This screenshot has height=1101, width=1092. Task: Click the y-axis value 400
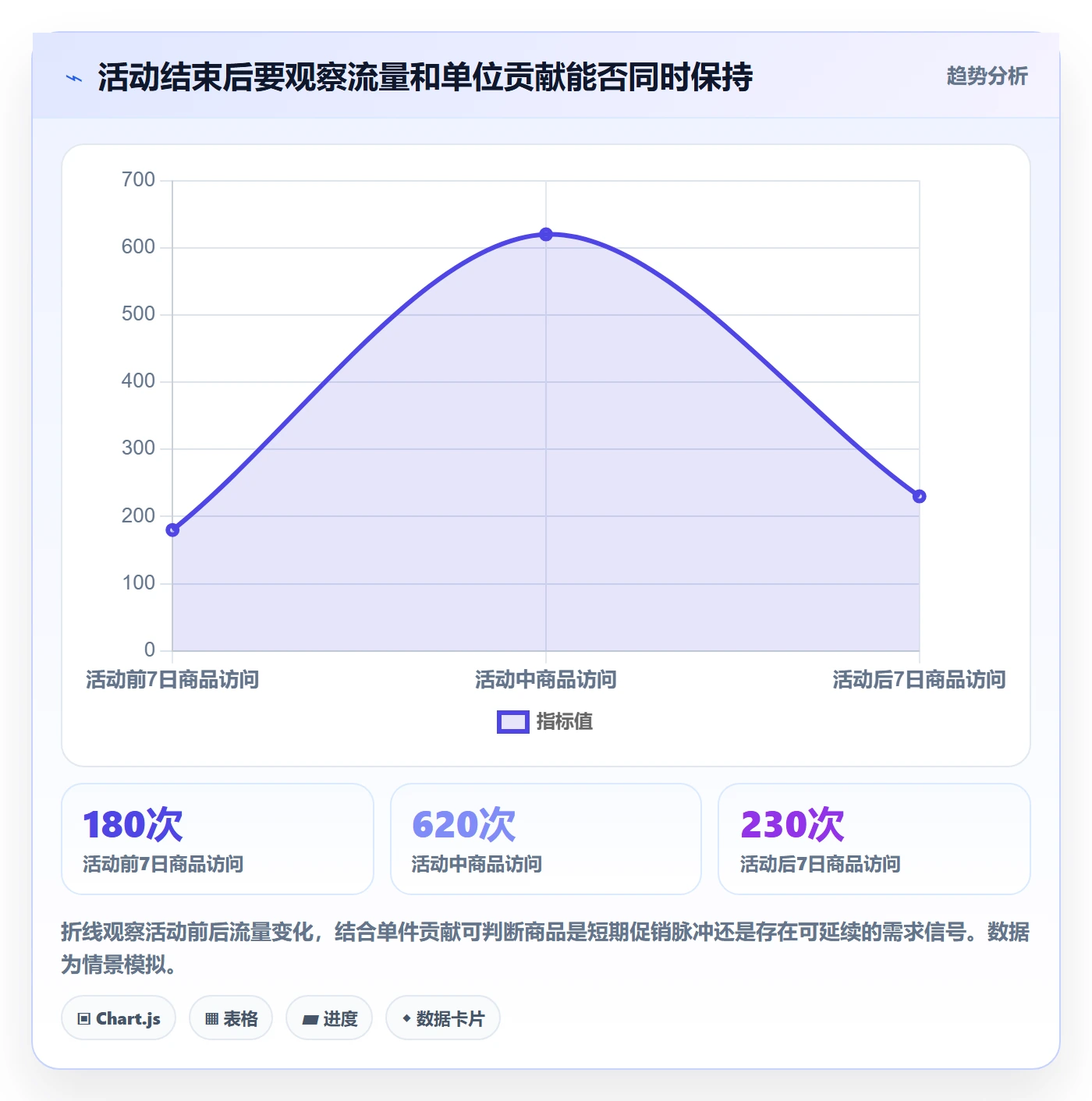pos(139,381)
